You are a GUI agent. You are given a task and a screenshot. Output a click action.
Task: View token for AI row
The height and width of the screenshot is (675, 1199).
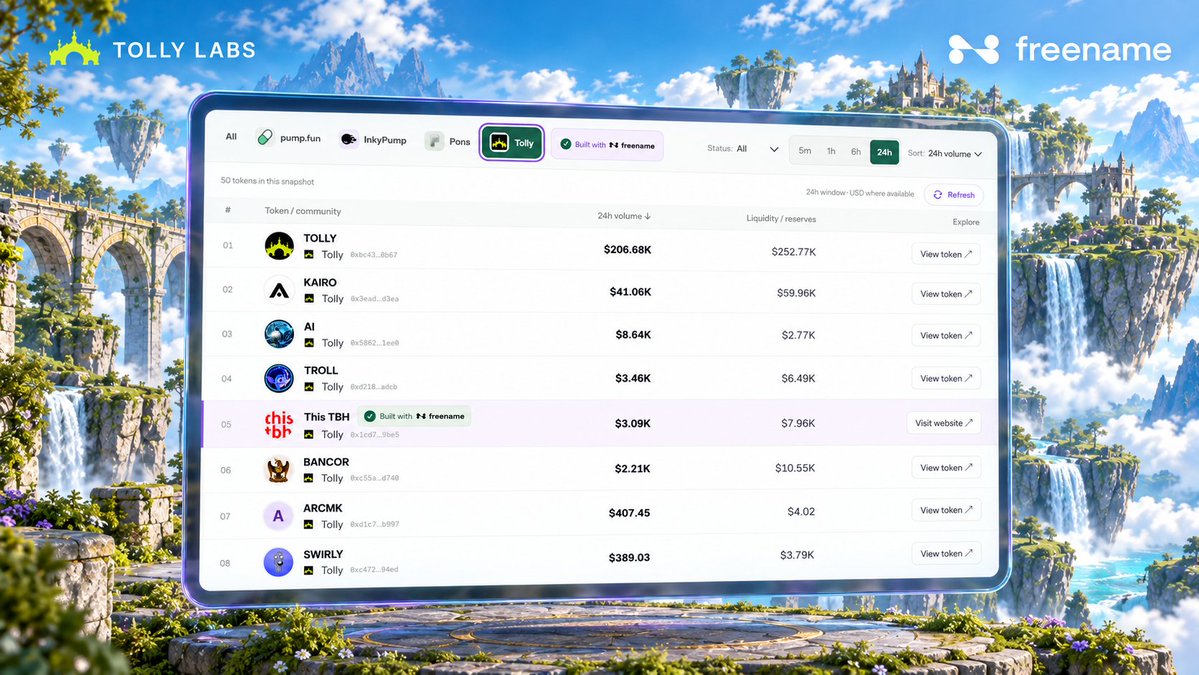946,336
